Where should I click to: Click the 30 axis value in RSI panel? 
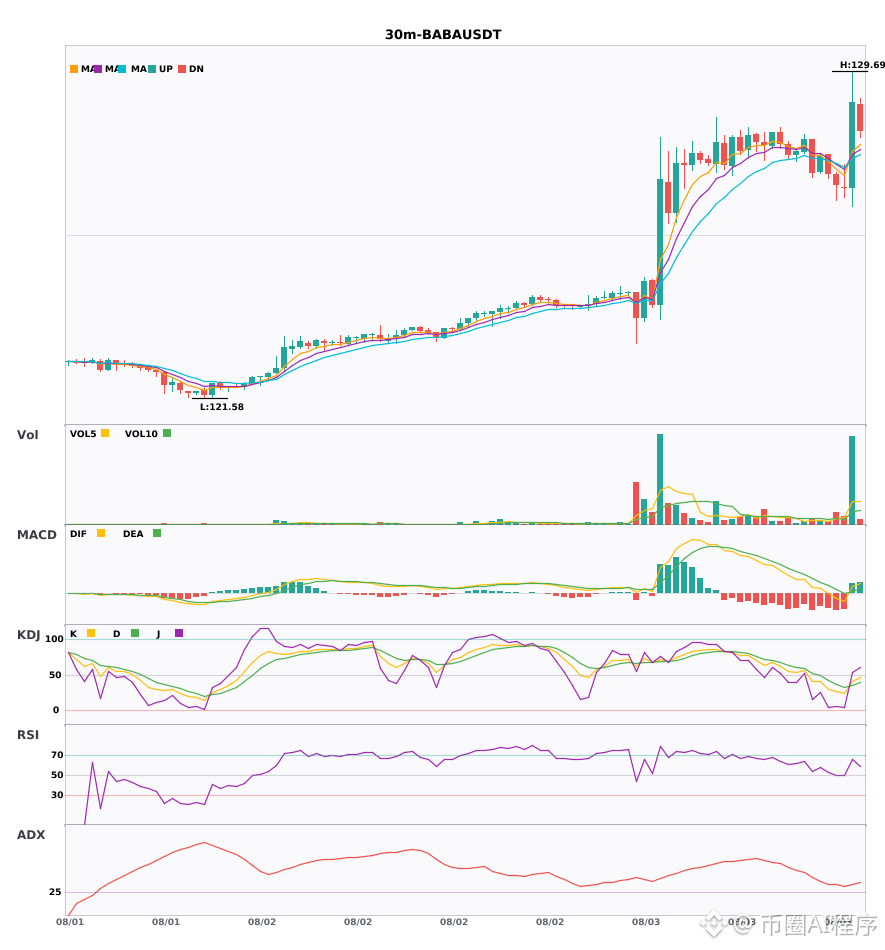pos(57,795)
